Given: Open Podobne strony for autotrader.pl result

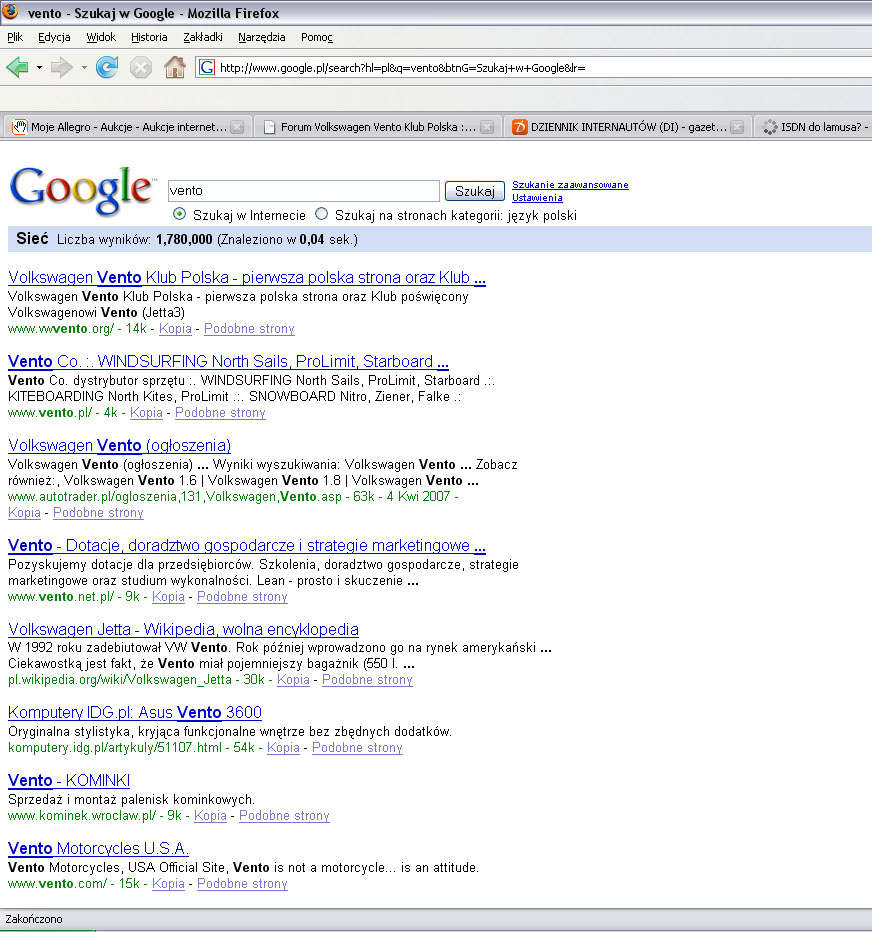Looking at the screenshot, I should click(x=98, y=512).
